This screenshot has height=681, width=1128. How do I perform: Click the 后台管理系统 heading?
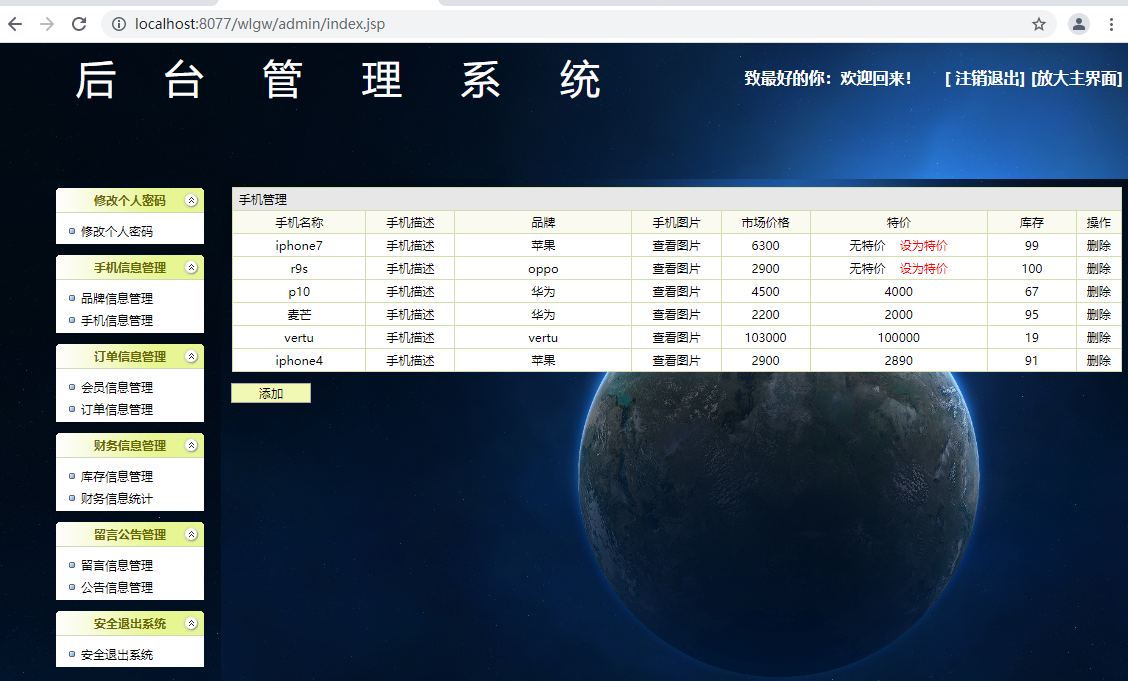point(337,79)
